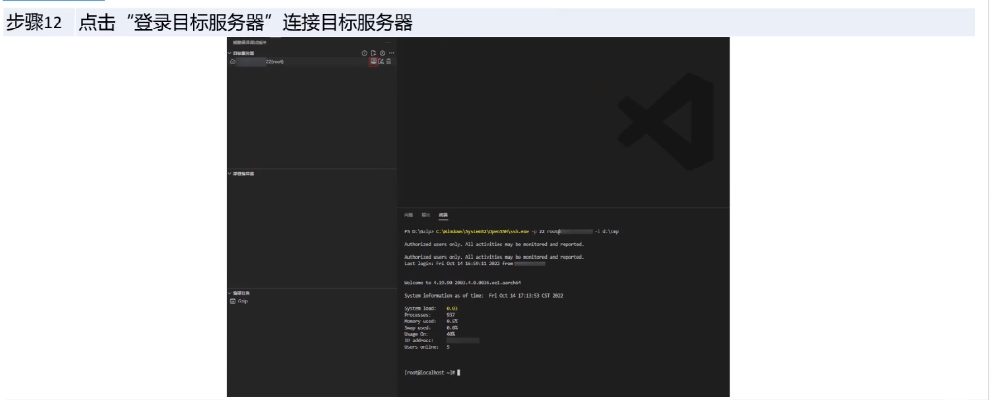Delete the server using the trash icon

389,61
